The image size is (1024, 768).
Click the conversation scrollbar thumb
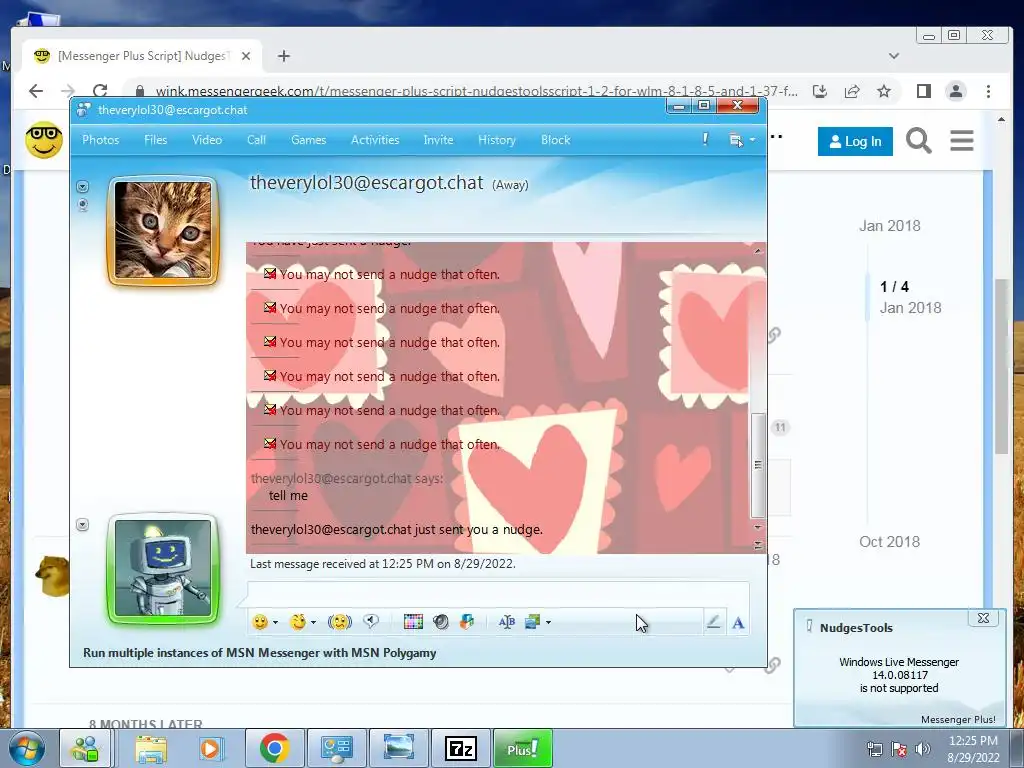[x=758, y=465]
